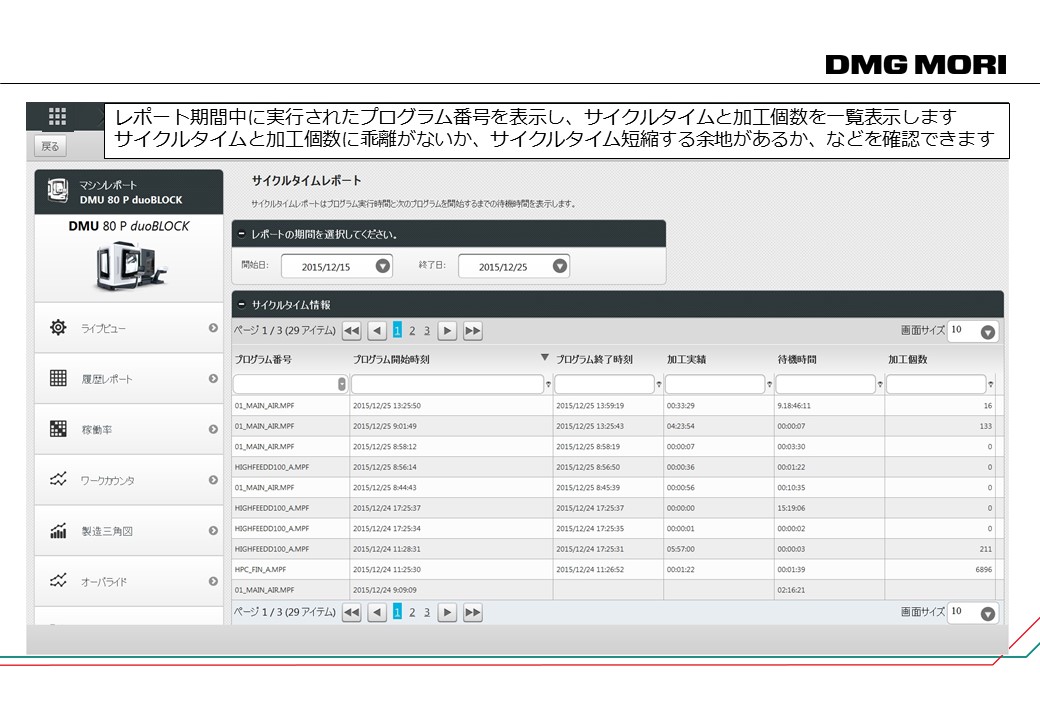Click the 加工個数 filter input field
The width and height of the screenshot is (1040, 720).
pos(936,384)
